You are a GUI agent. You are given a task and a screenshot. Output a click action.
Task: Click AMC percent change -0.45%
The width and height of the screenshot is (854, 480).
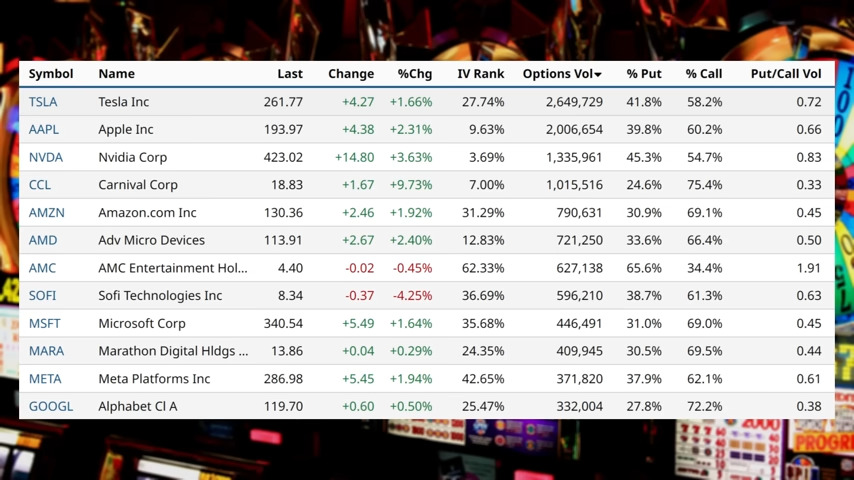coord(412,268)
